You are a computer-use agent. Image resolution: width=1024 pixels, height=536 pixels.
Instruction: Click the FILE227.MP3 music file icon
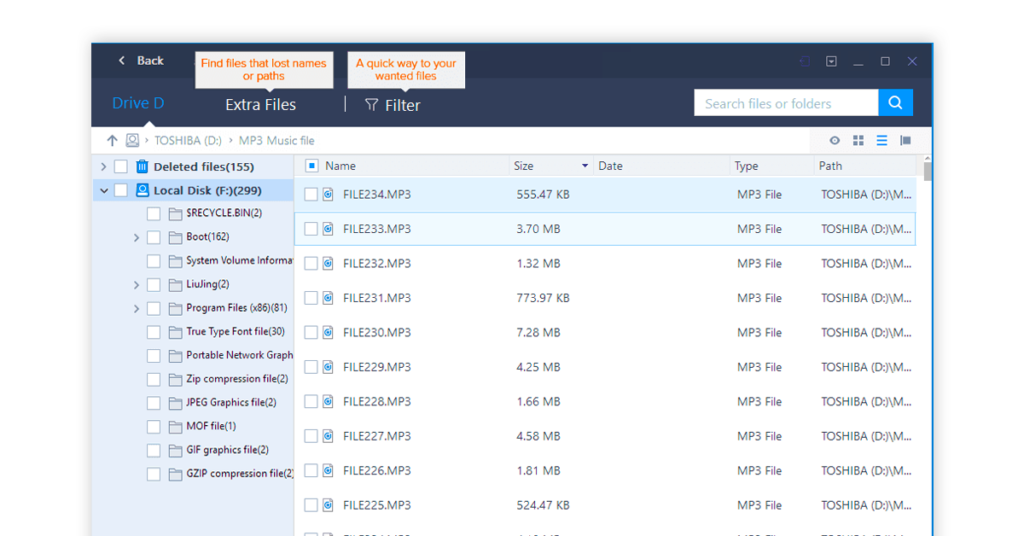coord(328,436)
